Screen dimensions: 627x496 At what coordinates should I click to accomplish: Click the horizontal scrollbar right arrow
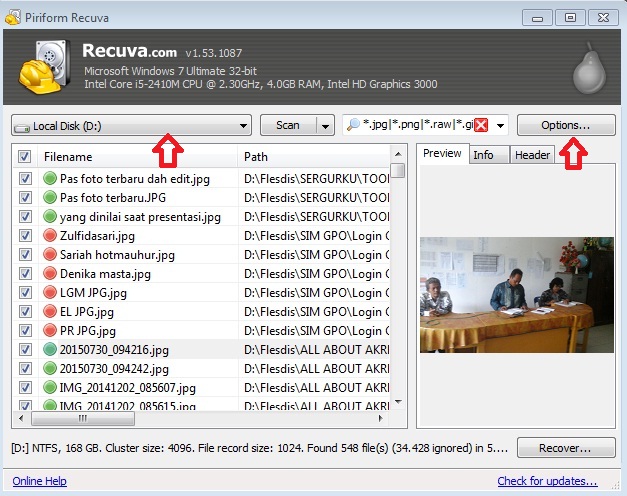click(380, 418)
